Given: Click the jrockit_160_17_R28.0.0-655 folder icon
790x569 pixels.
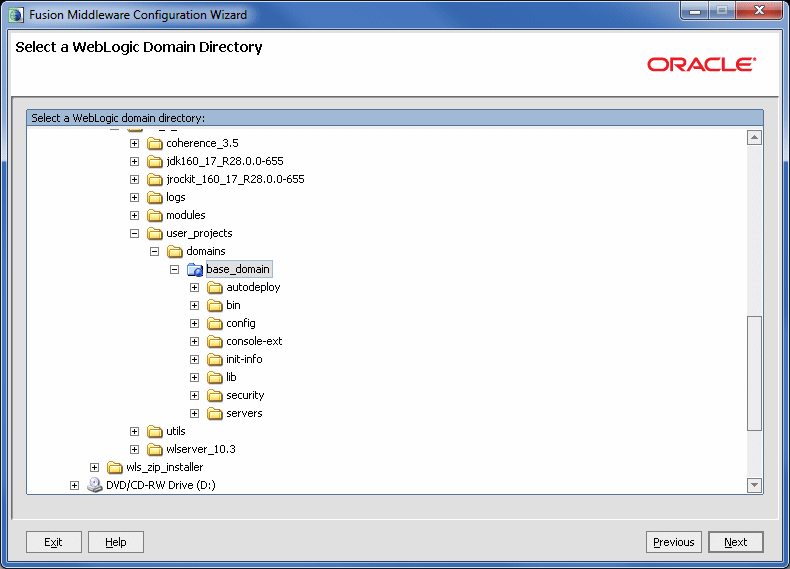Looking at the screenshot, I should (155, 179).
